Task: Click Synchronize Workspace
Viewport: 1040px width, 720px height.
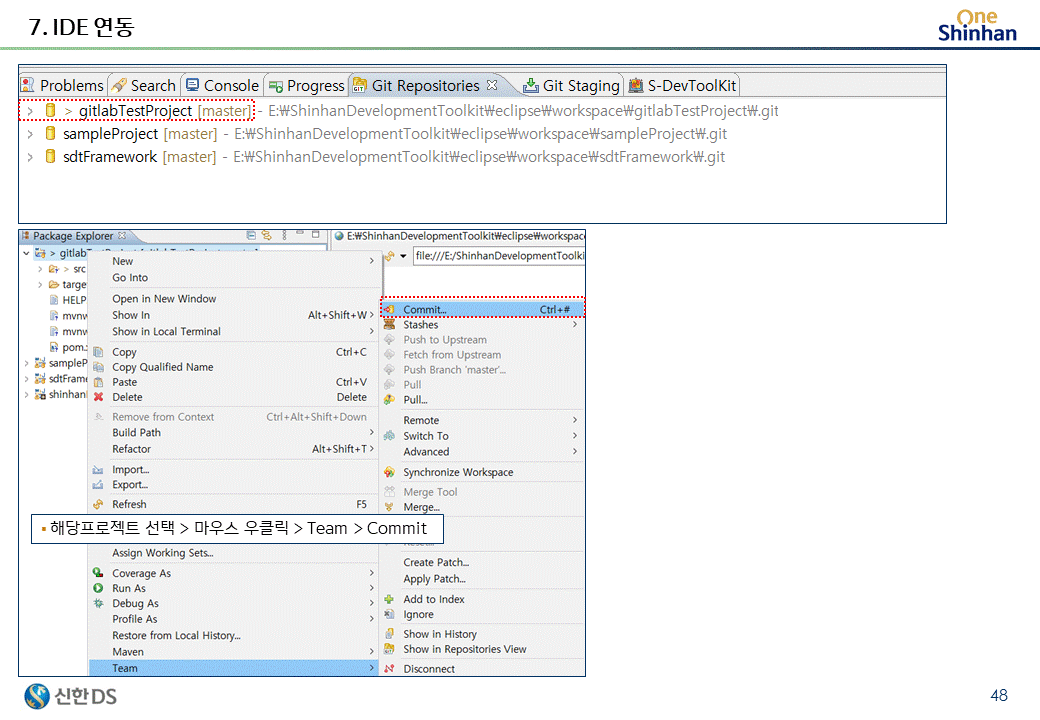Action: [483, 472]
